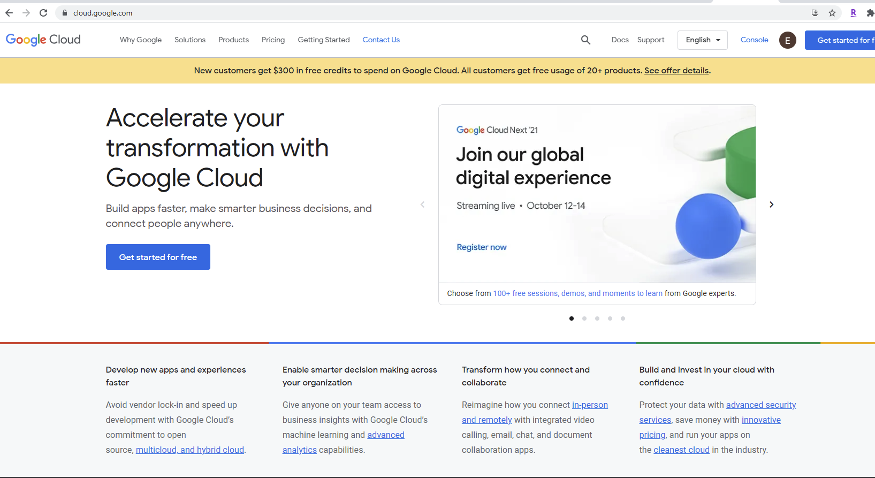Show previous carousel slide with left chevron

pyautogui.click(x=422, y=205)
